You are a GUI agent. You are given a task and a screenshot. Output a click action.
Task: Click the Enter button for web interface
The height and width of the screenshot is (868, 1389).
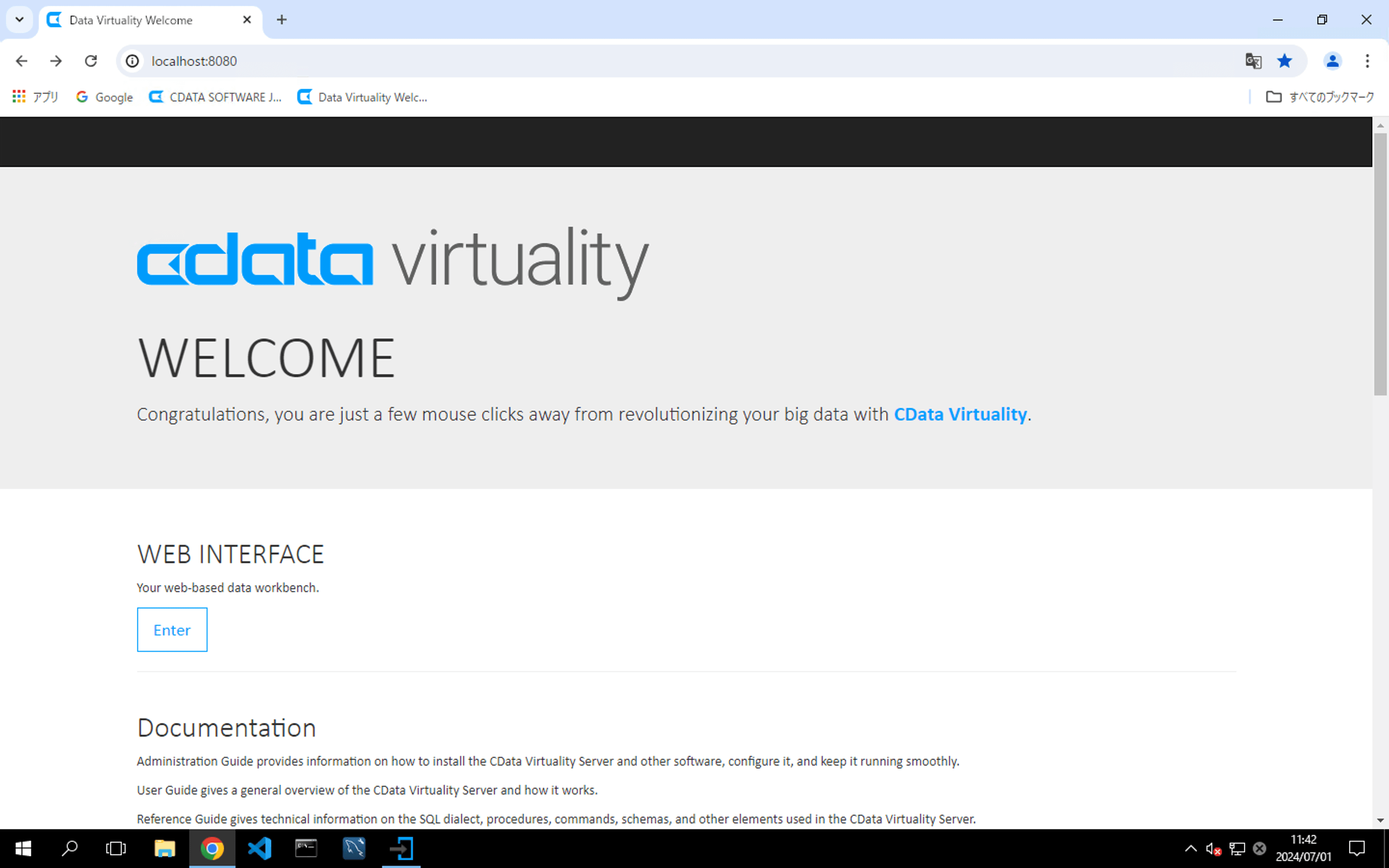click(x=172, y=630)
